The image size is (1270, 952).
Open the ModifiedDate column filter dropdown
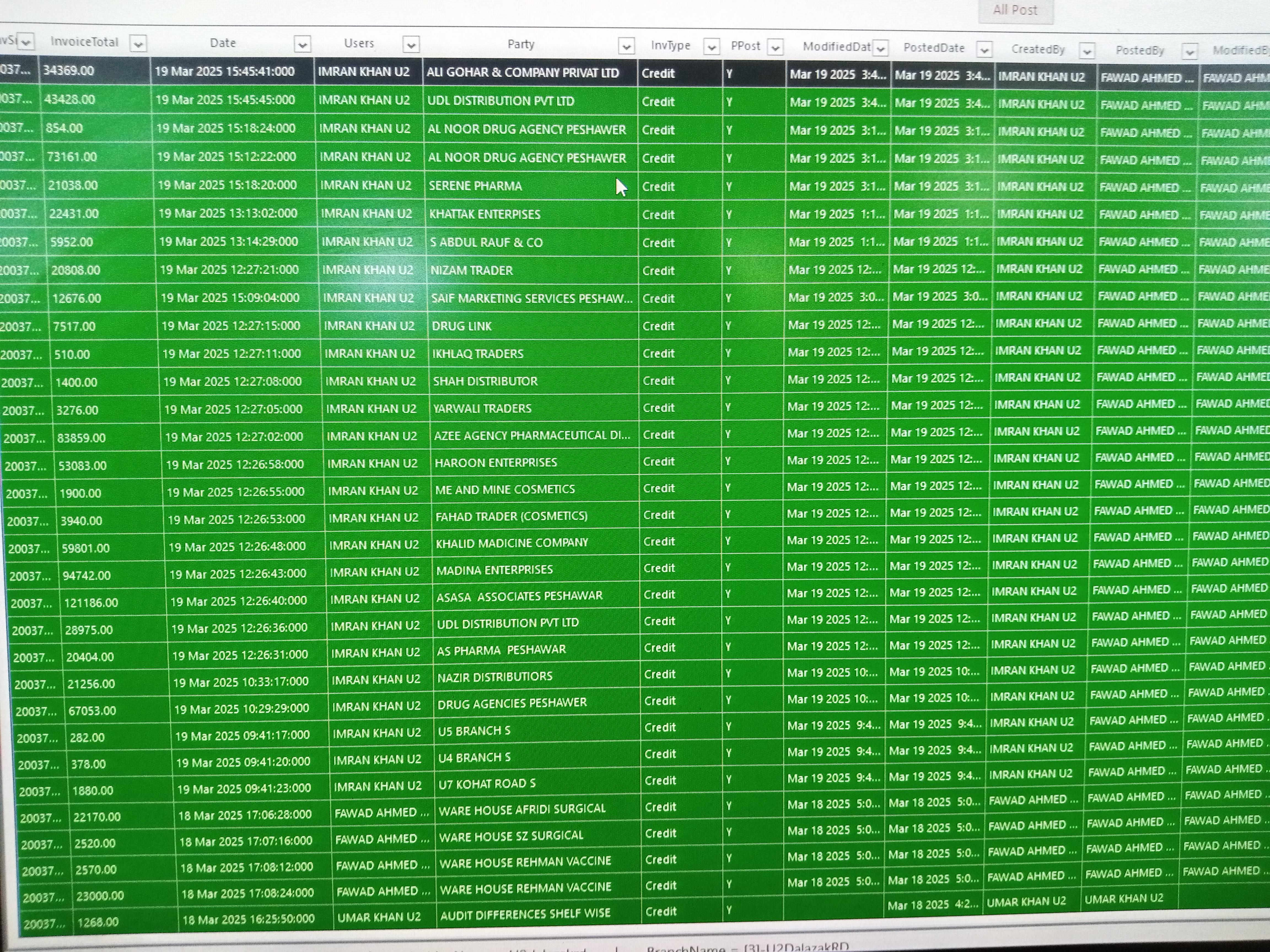click(x=880, y=49)
